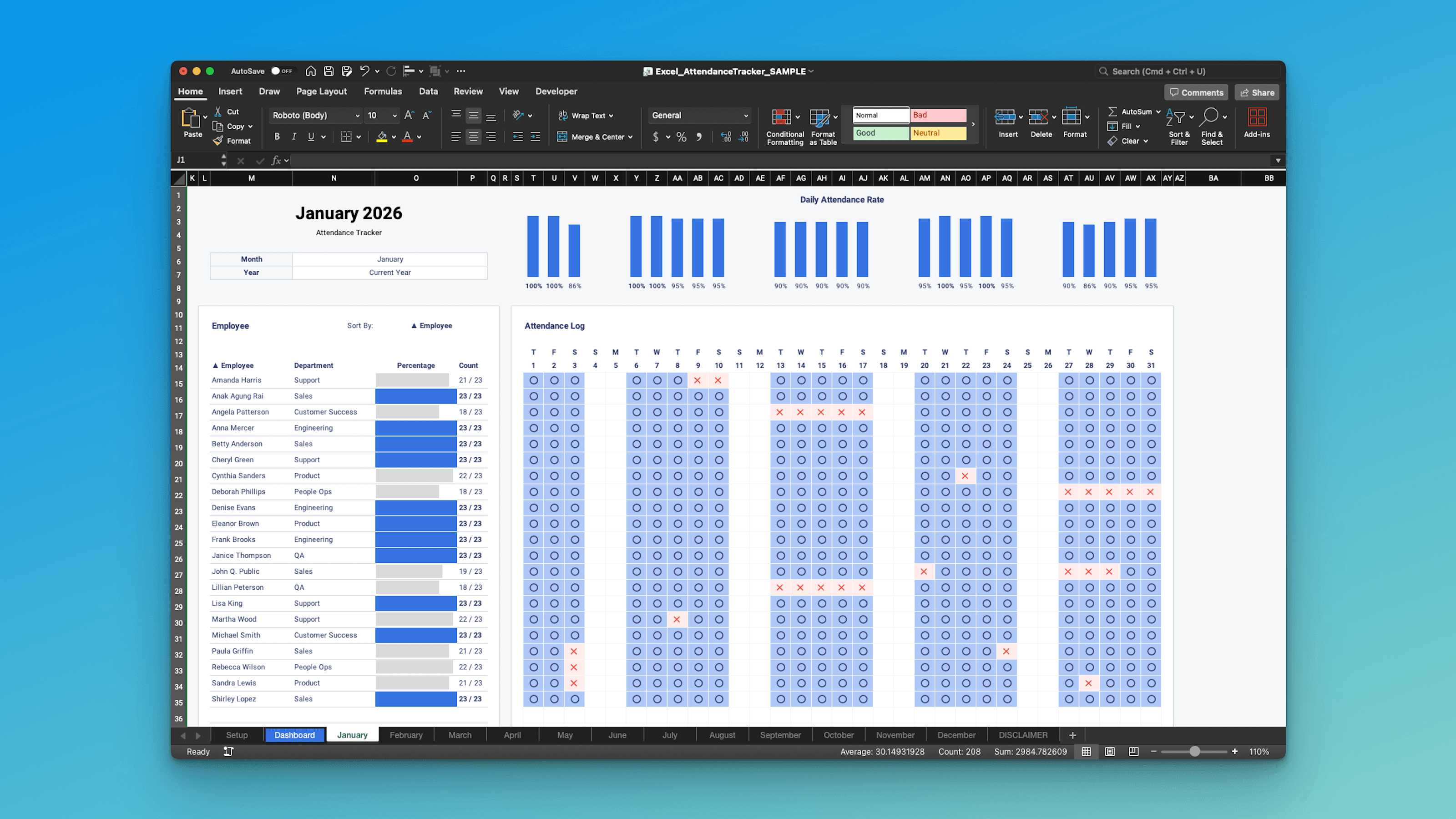Screen dimensions: 1456x819
Task: Adjust the zoom slider
Action: pyautogui.click(x=1195, y=752)
